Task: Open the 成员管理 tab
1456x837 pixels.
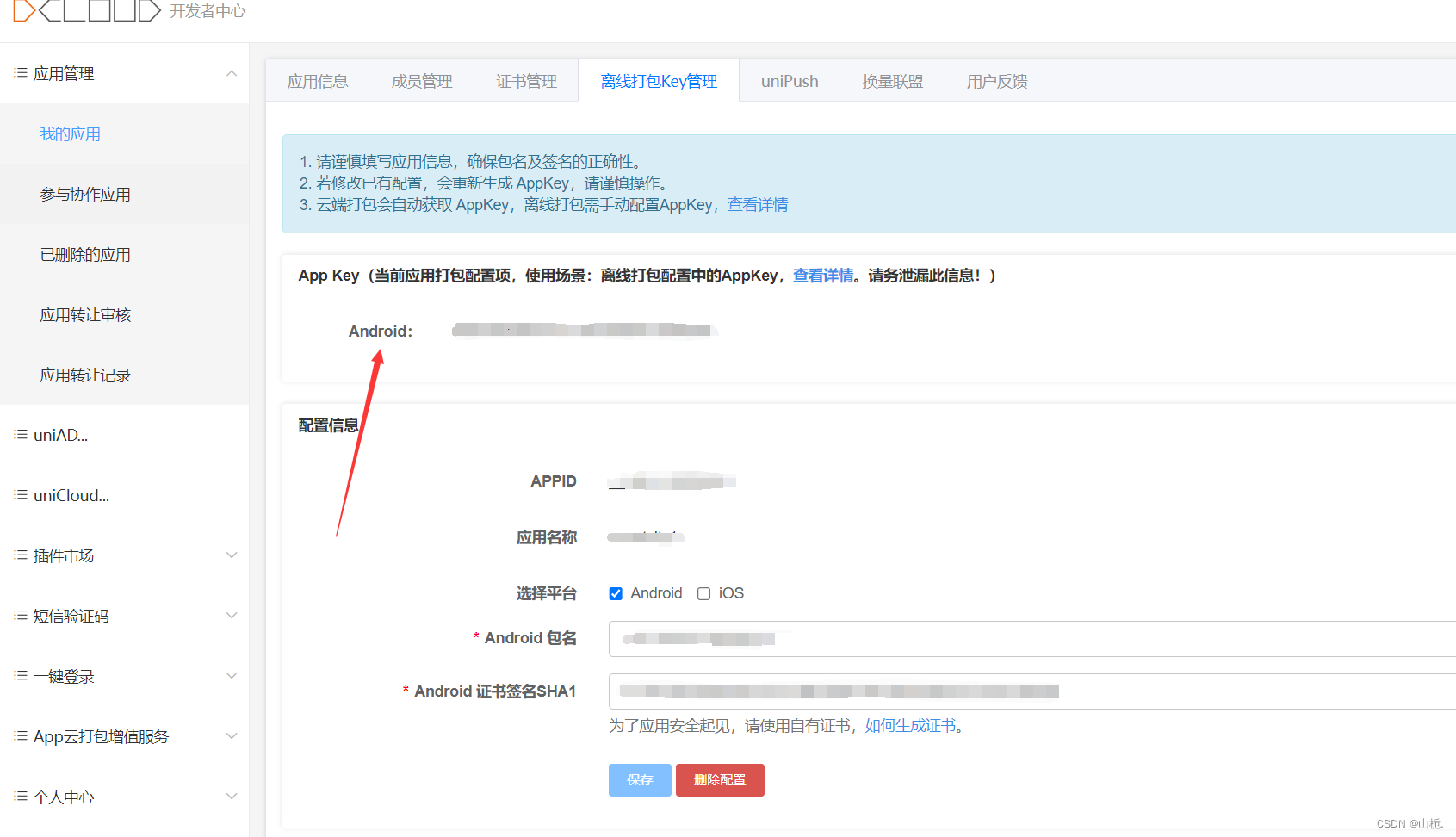Action: [x=422, y=81]
